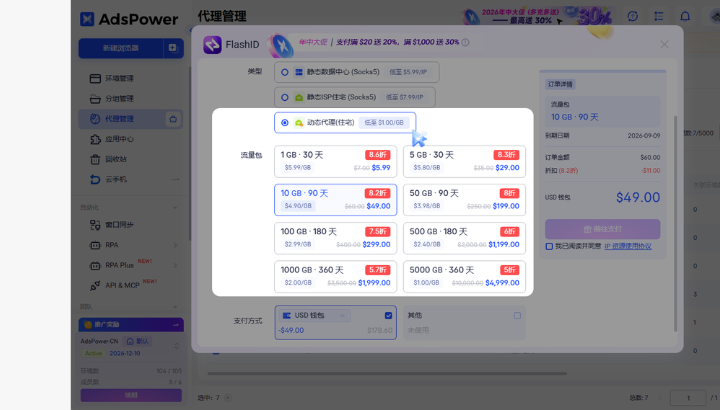Select the 50 GB · 90 天 package
This screenshot has width=720, height=410.
tap(464, 200)
